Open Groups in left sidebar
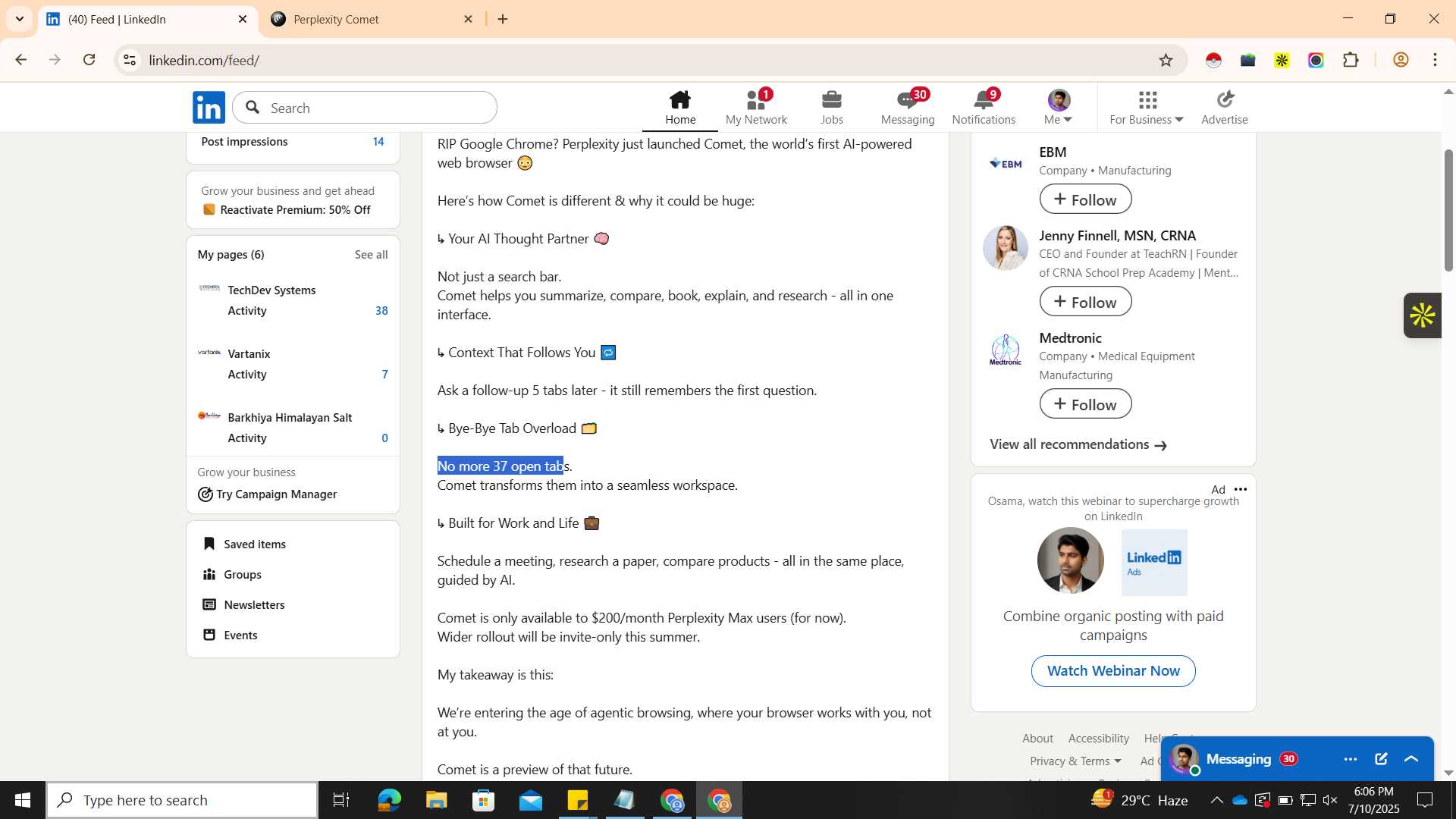The height and width of the screenshot is (819, 1456). [x=232, y=574]
